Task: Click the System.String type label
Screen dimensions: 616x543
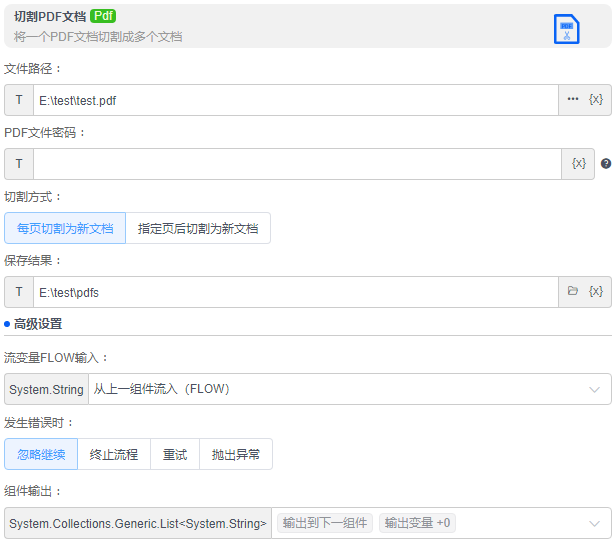Action: point(46,389)
